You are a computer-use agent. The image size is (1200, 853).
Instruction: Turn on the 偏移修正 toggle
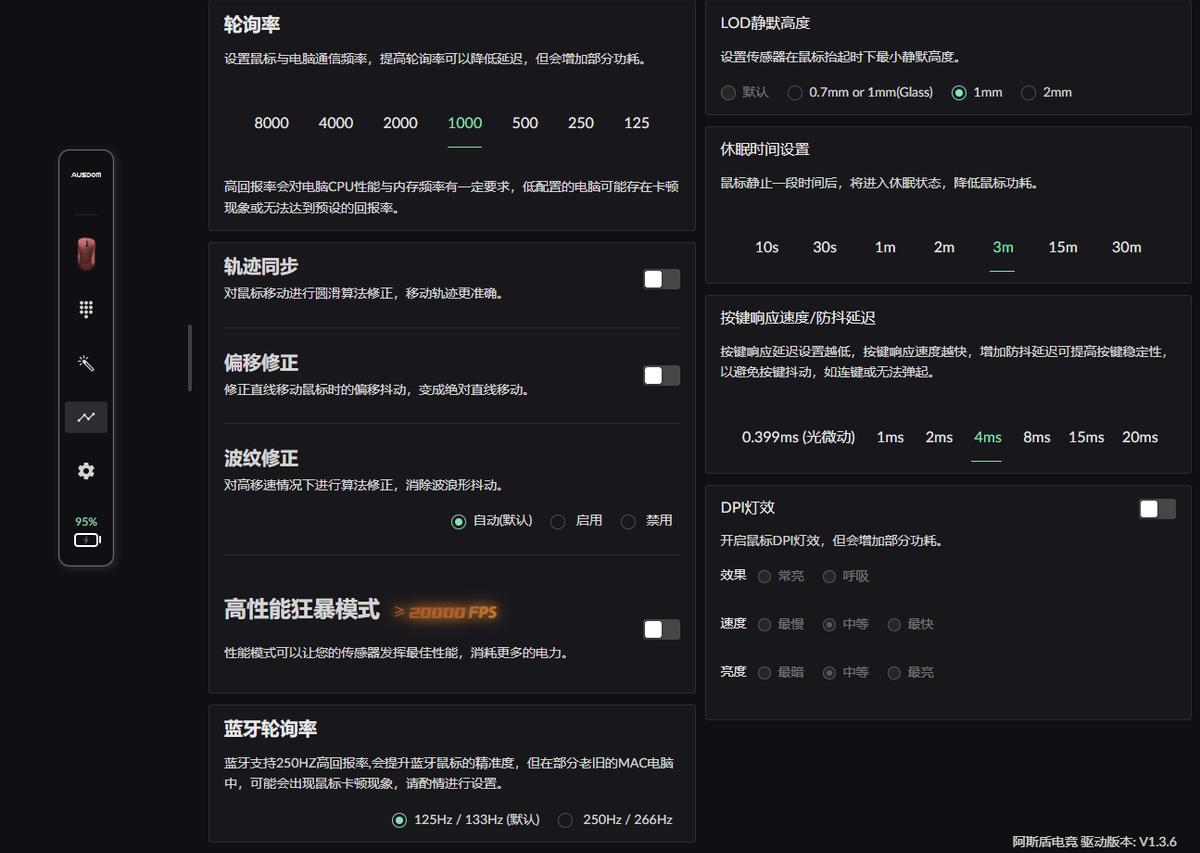click(660, 375)
